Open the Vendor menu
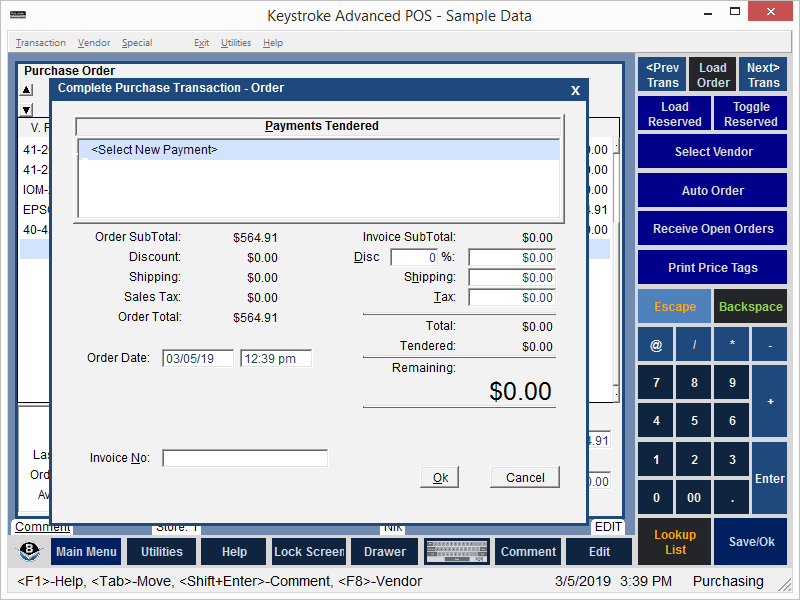This screenshot has width=800, height=600. tap(94, 43)
